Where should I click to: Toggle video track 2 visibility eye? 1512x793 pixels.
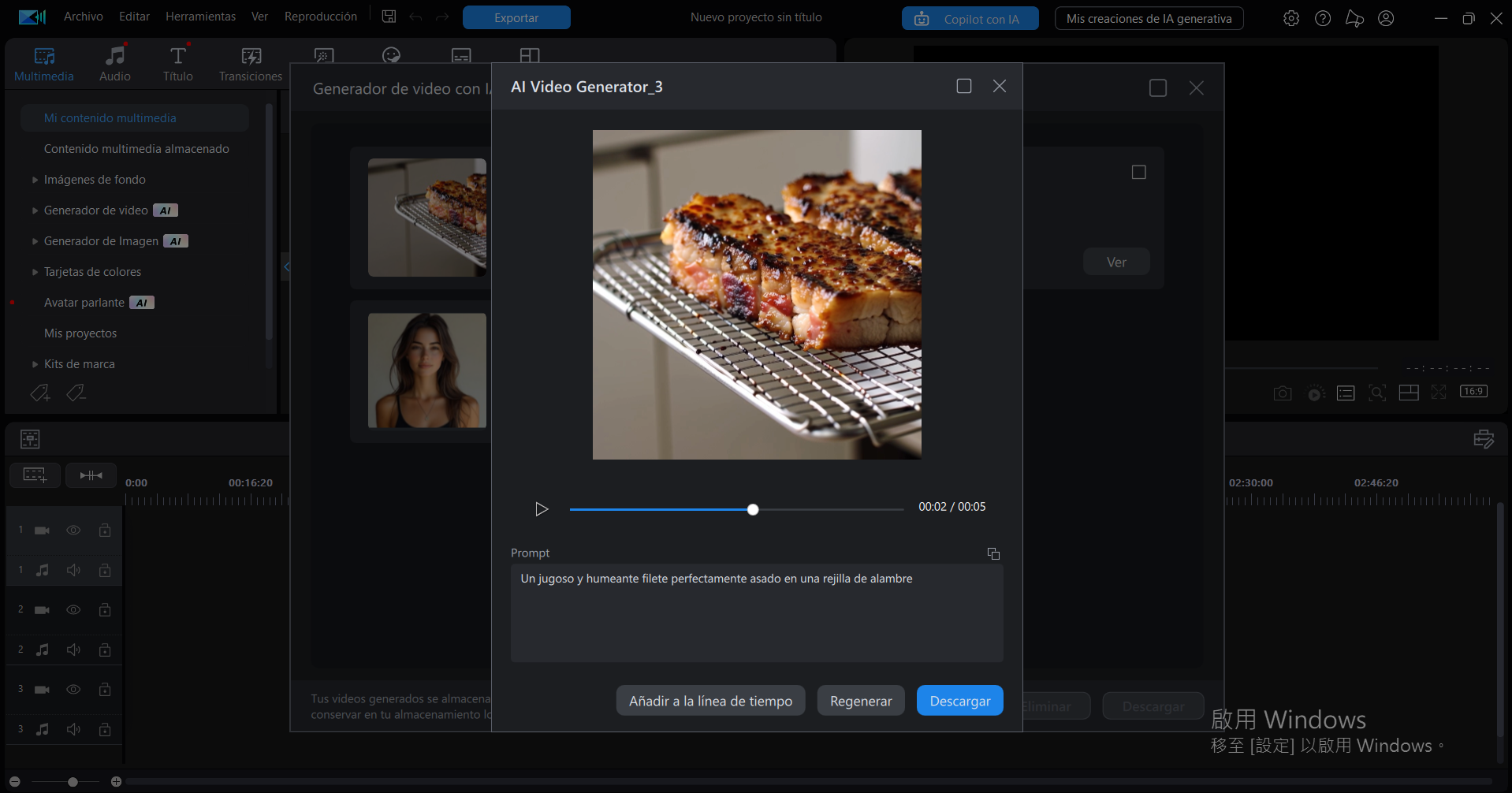click(73, 609)
